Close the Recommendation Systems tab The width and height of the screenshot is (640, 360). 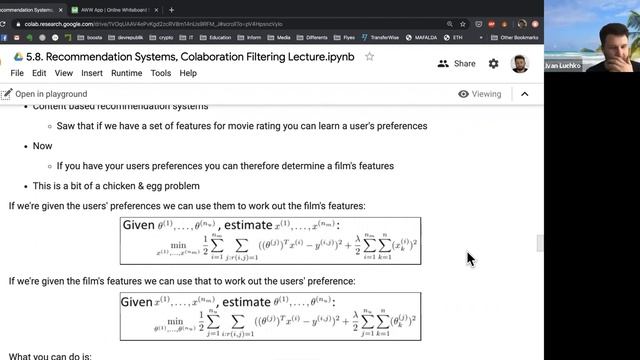coord(61,10)
